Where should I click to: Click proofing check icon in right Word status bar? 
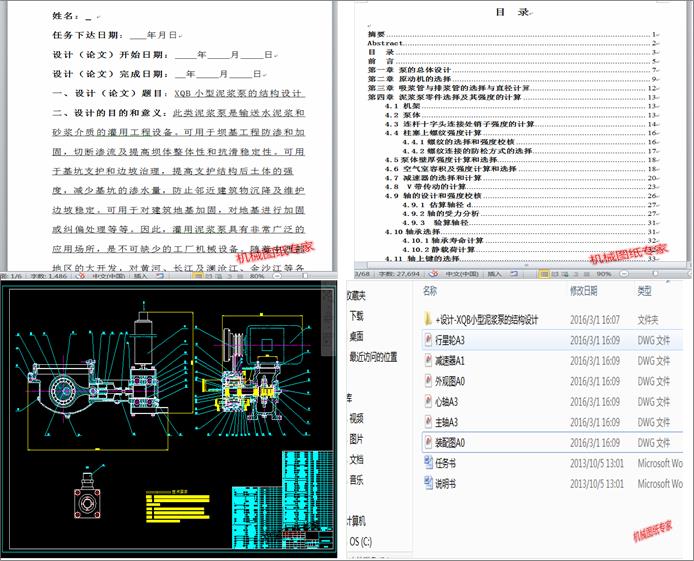point(434,274)
